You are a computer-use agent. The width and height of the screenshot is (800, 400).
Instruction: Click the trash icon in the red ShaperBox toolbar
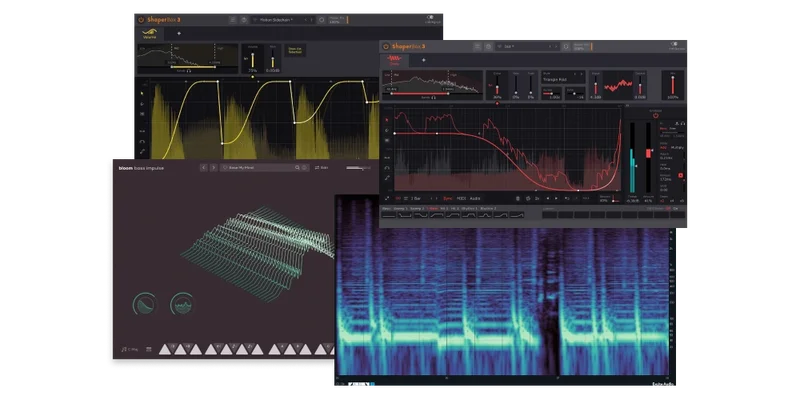pos(517,198)
